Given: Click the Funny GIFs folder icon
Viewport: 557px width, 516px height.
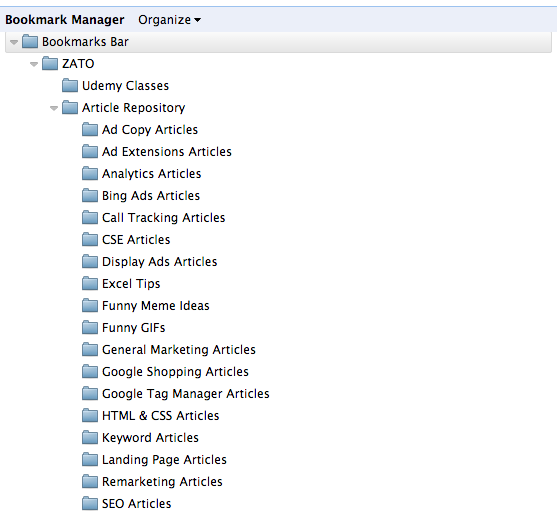Looking at the screenshot, I should 90,328.
